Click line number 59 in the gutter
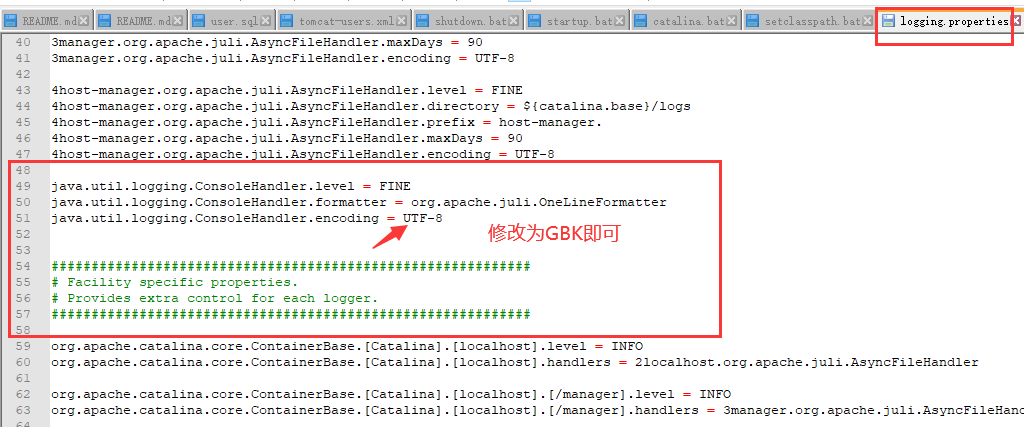Image resolution: width=1024 pixels, height=427 pixels. click(x=22, y=346)
